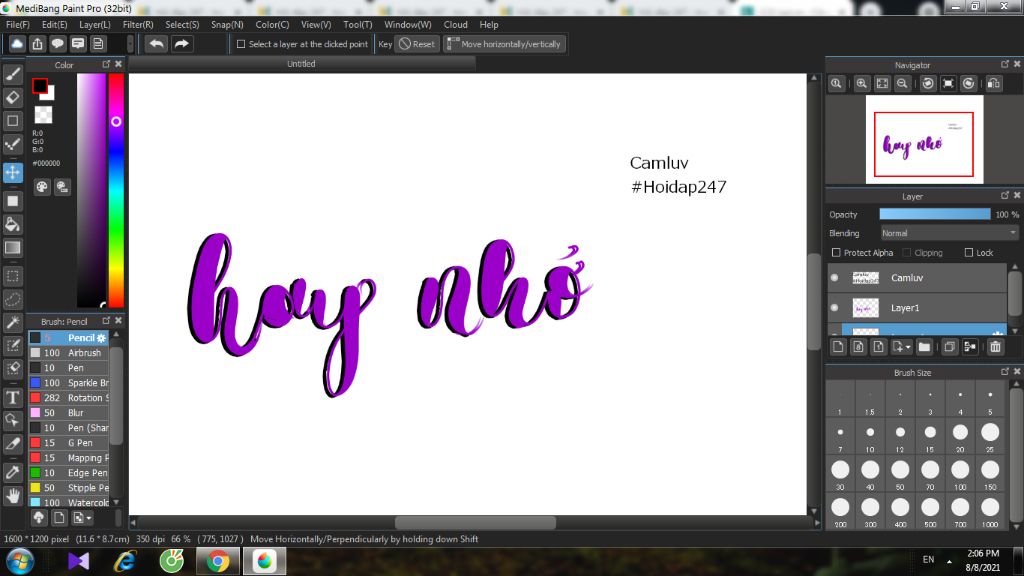The width and height of the screenshot is (1024, 576).
Task: Select the Brush tool in left toolbar
Action: [12, 74]
